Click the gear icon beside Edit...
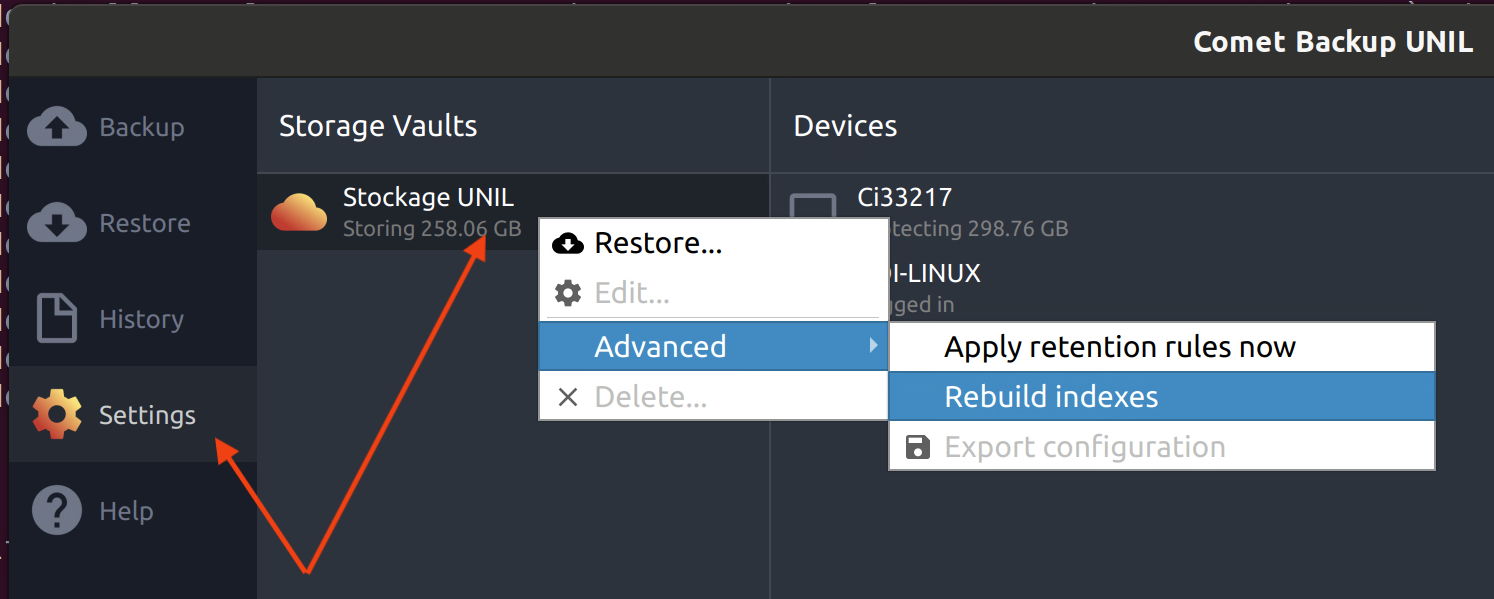 pos(568,293)
